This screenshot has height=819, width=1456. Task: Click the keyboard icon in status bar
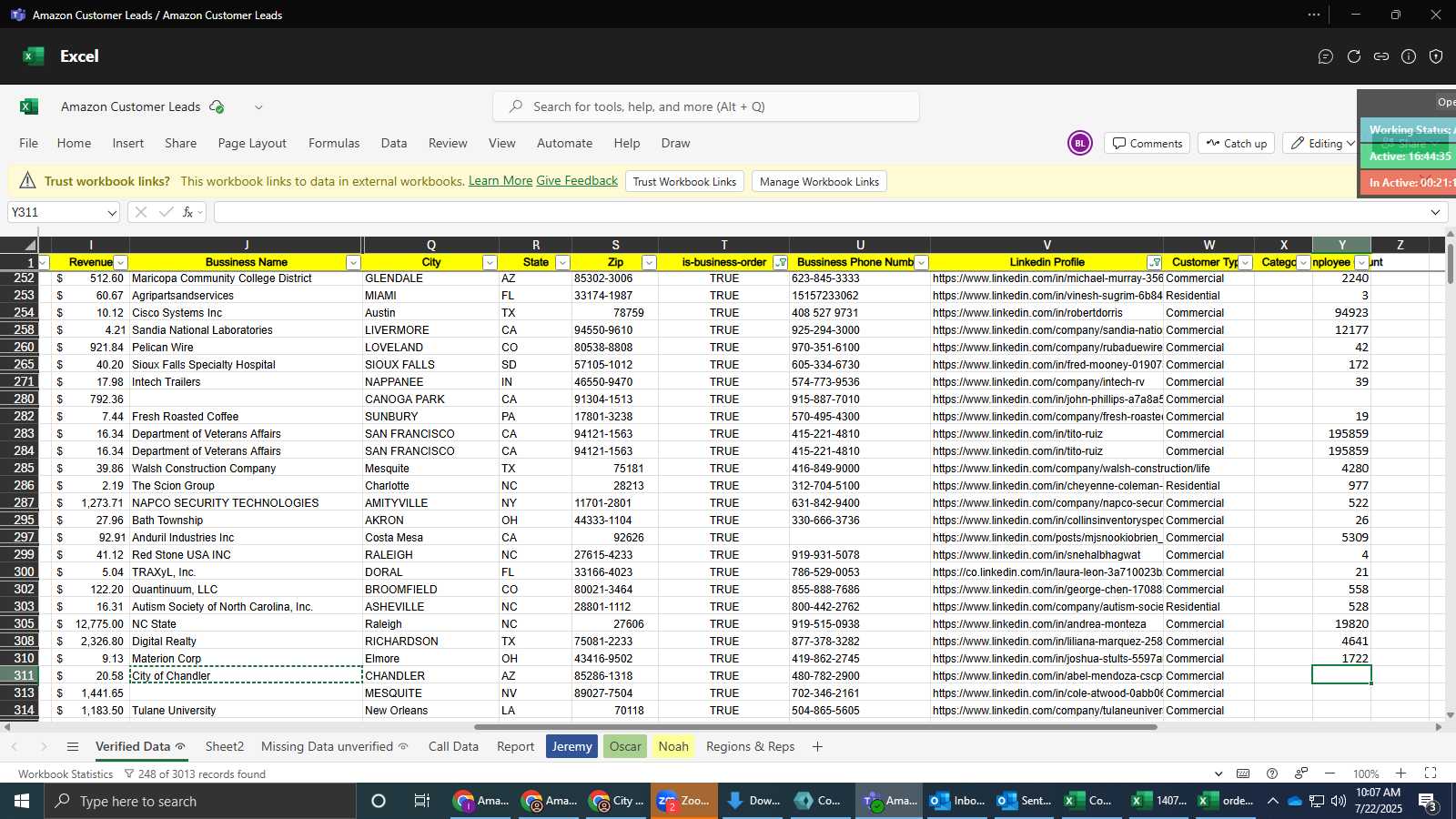pyautogui.click(x=1243, y=773)
